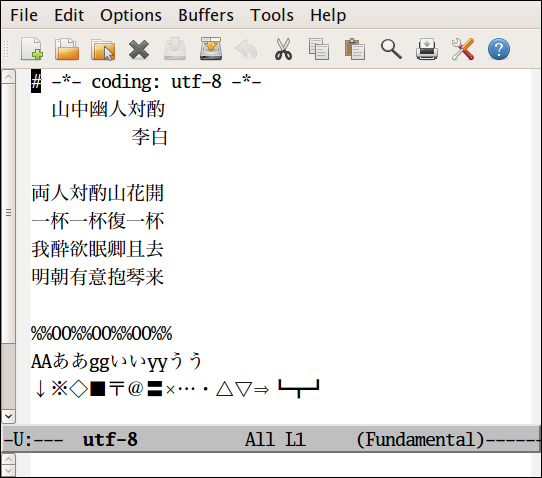Open the Buffers menu
542x478 pixels.
click(x=206, y=15)
